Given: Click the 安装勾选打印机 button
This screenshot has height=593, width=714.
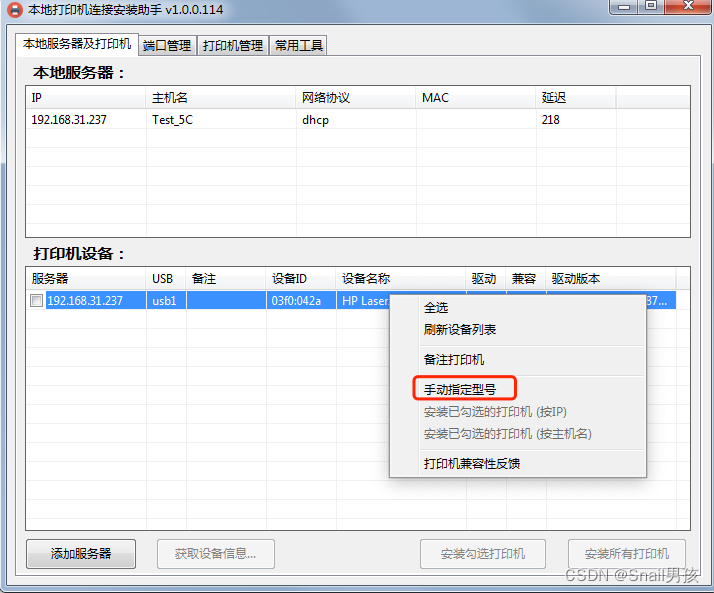Looking at the screenshot, I should (483, 554).
